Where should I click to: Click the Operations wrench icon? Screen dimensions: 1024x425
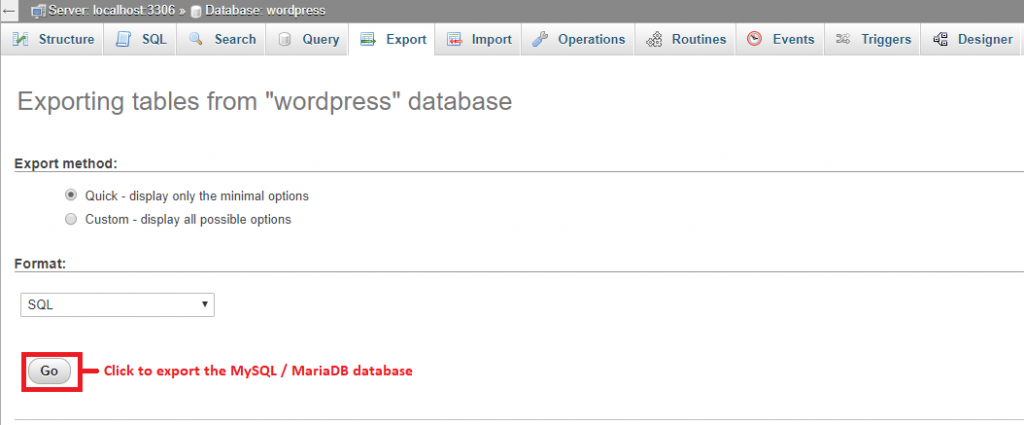coord(540,40)
